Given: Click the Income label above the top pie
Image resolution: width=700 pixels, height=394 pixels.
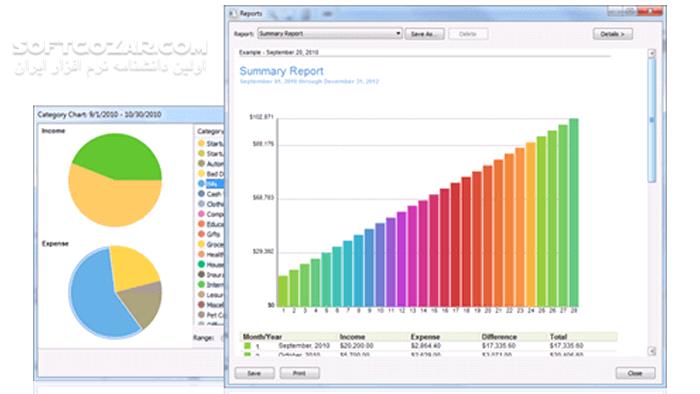Looking at the screenshot, I should click(x=53, y=131).
